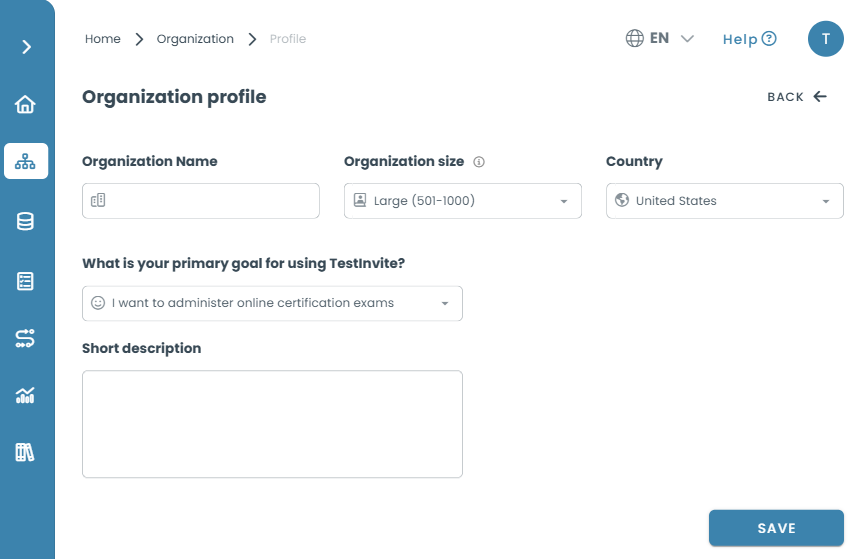
Task: Click the Organization size info icon
Action: (x=479, y=162)
